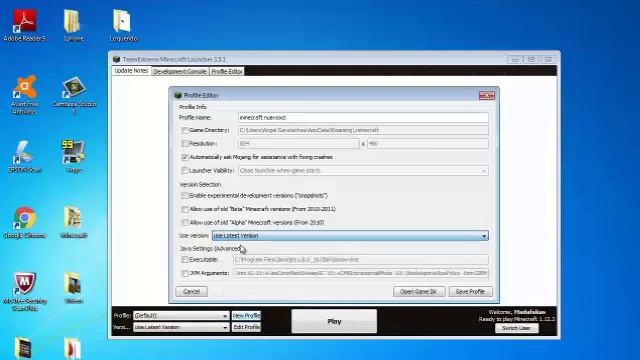Open the Version dropdown in the launcher
Viewport: 640px width, 360px height.
[181, 327]
